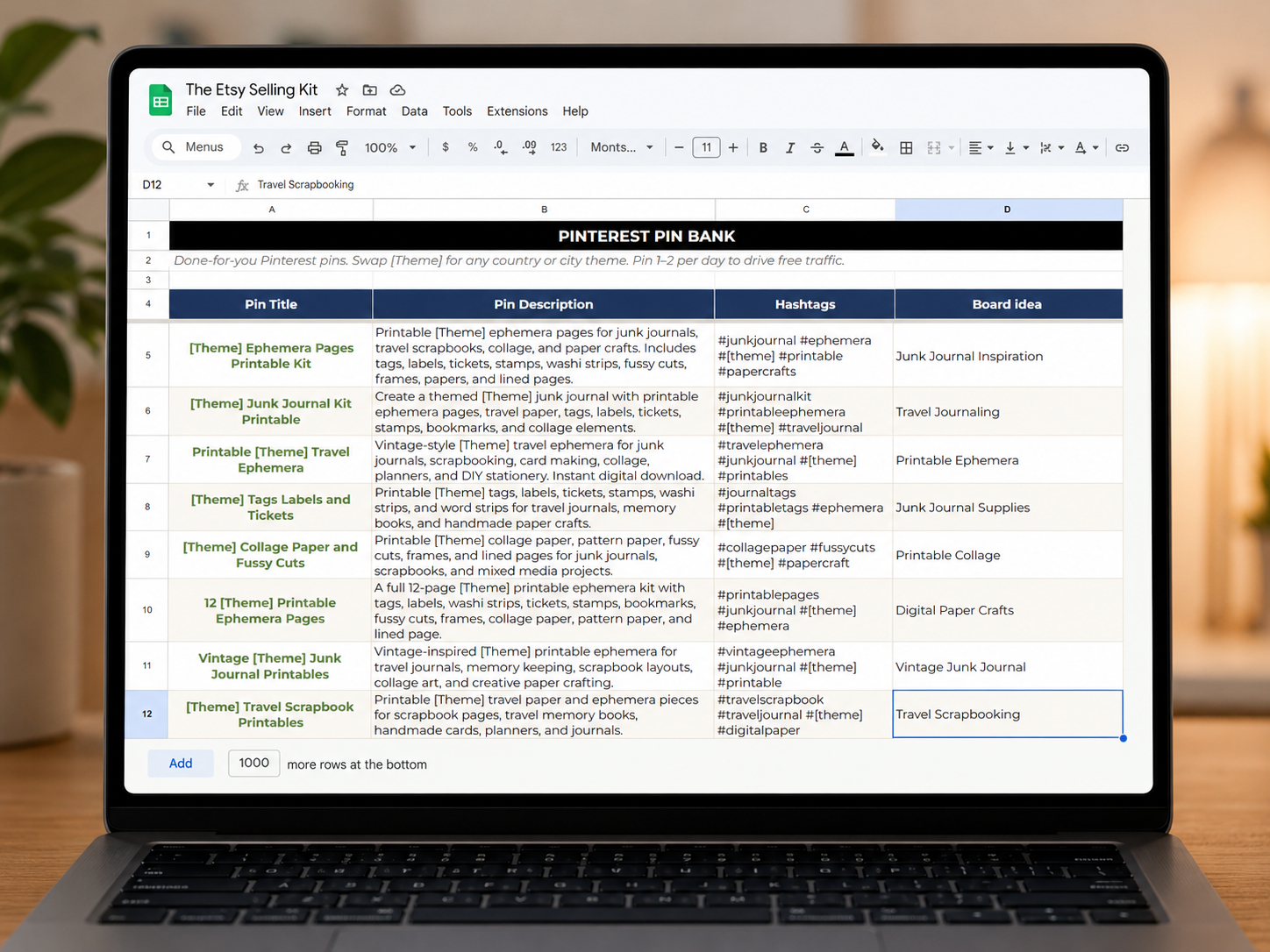Image resolution: width=1270 pixels, height=952 pixels.
Task: Select cell Printable Ephemera
Action: point(1008,459)
